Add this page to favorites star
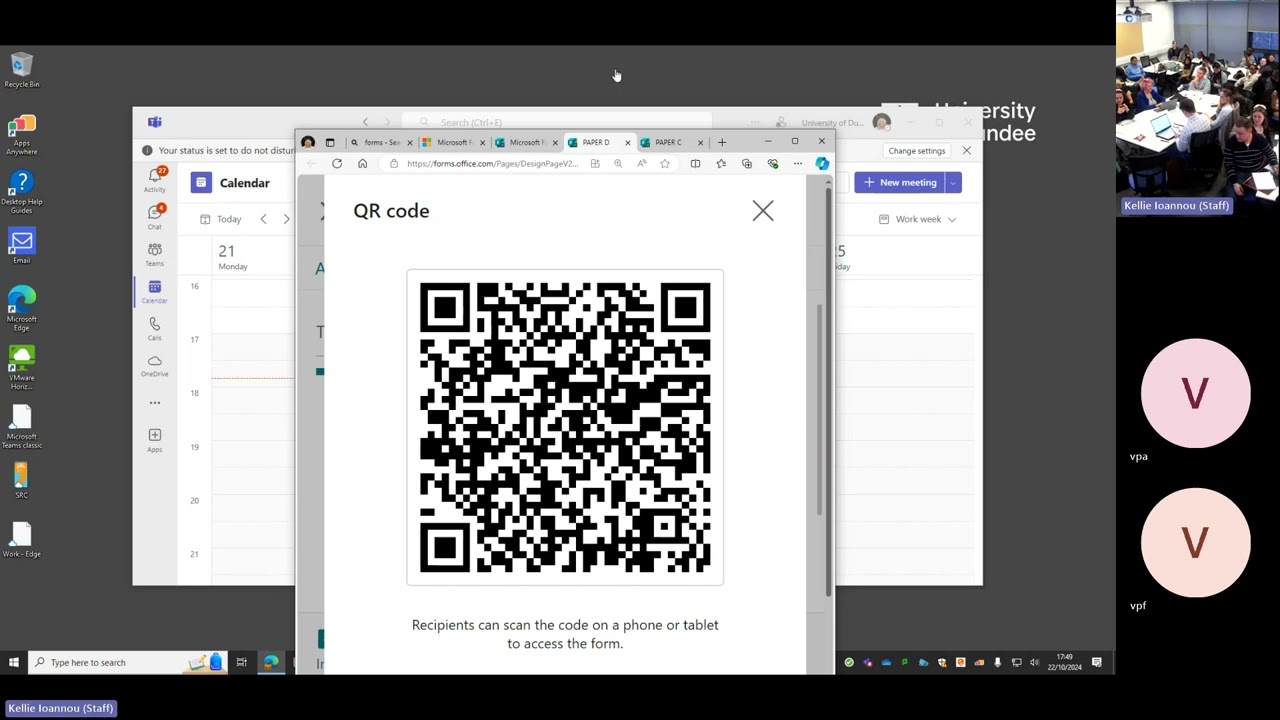The image size is (1280, 720). [664, 164]
